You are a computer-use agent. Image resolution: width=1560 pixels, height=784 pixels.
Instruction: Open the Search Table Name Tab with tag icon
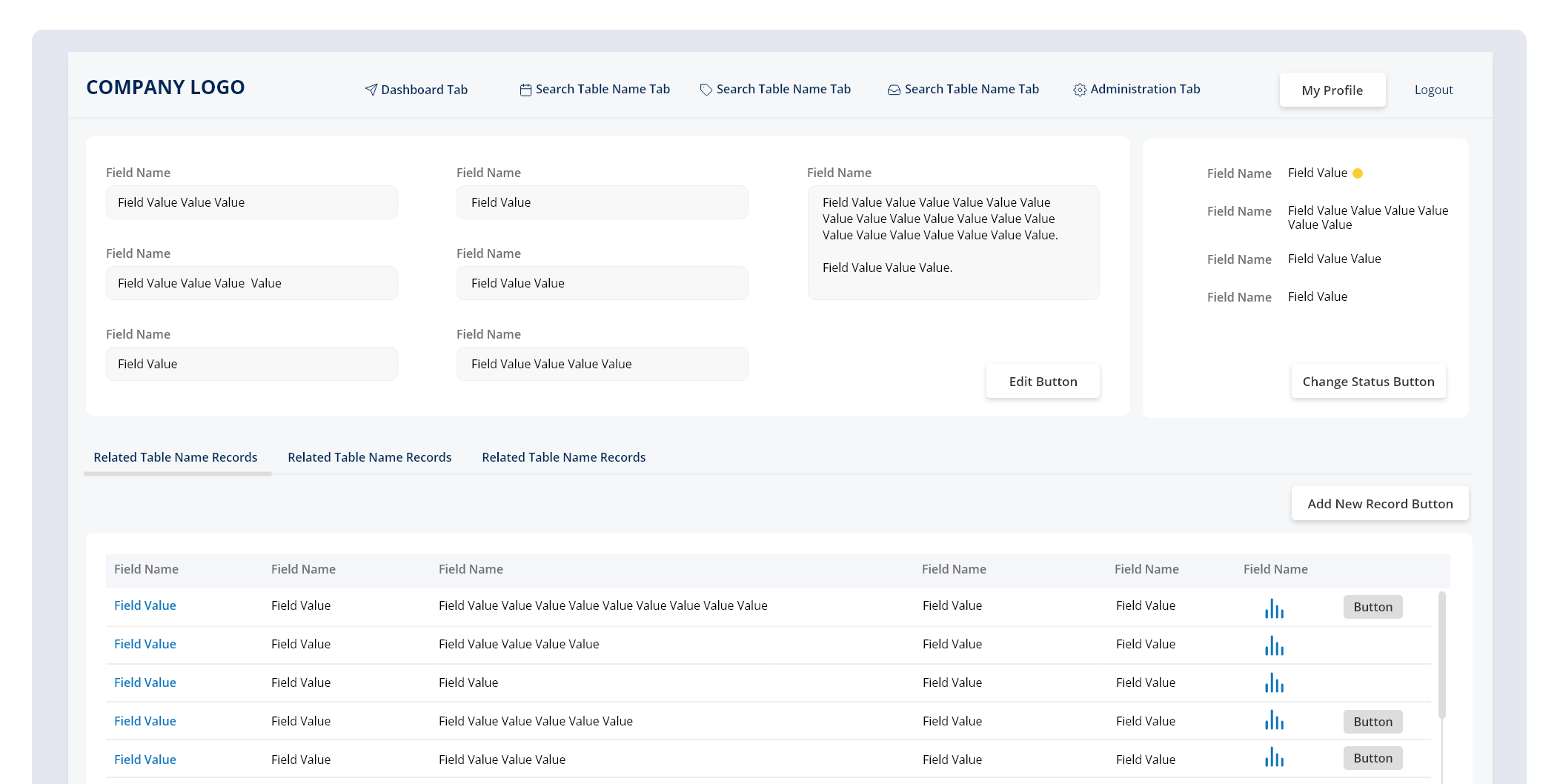775,89
